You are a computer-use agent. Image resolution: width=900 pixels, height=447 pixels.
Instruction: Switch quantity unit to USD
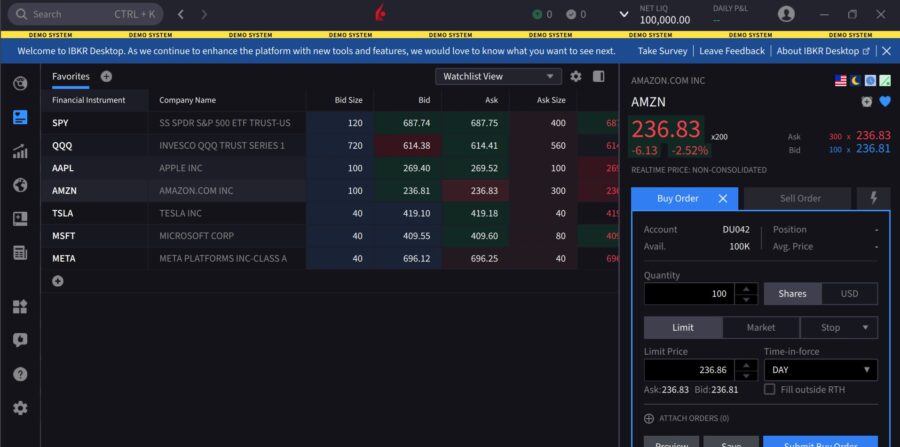(x=849, y=294)
